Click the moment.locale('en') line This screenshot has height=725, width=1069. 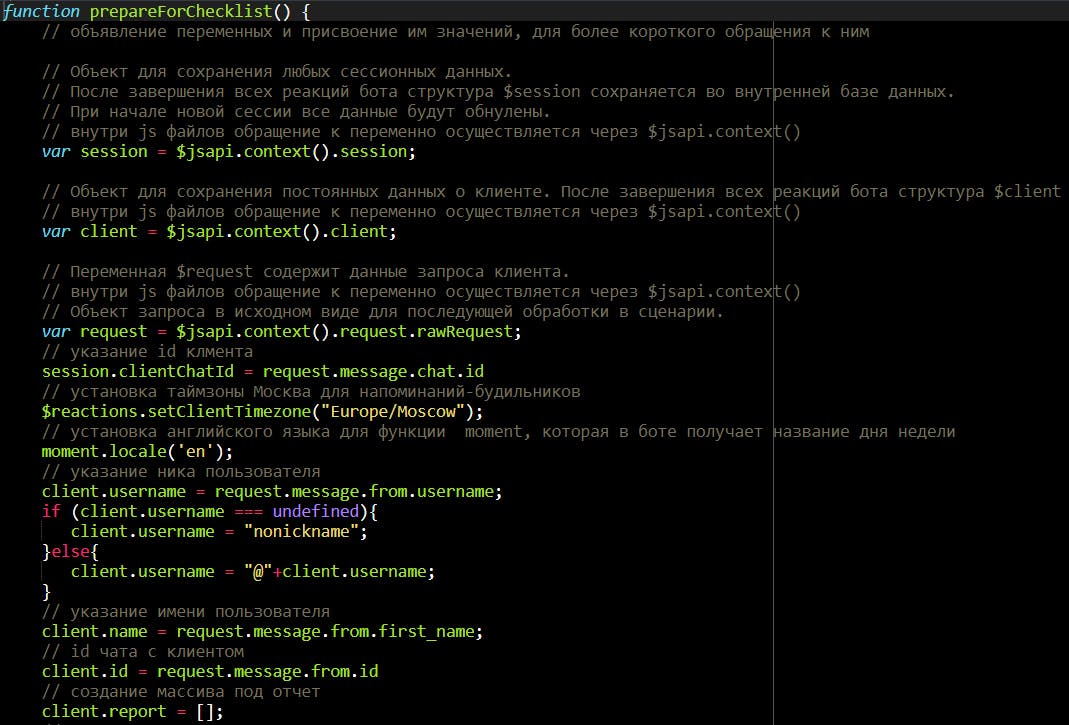click(137, 452)
